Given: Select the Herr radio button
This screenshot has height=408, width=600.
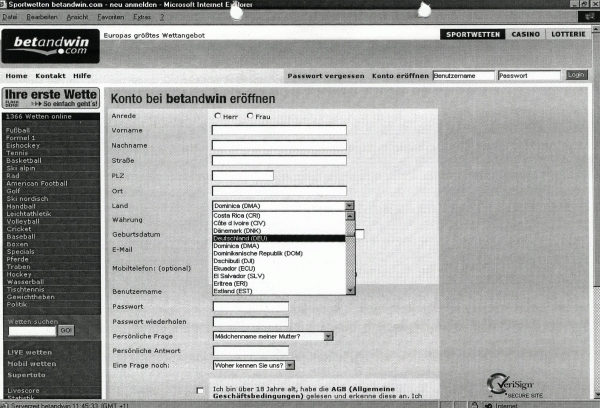Looking at the screenshot, I should click(x=217, y=116).
